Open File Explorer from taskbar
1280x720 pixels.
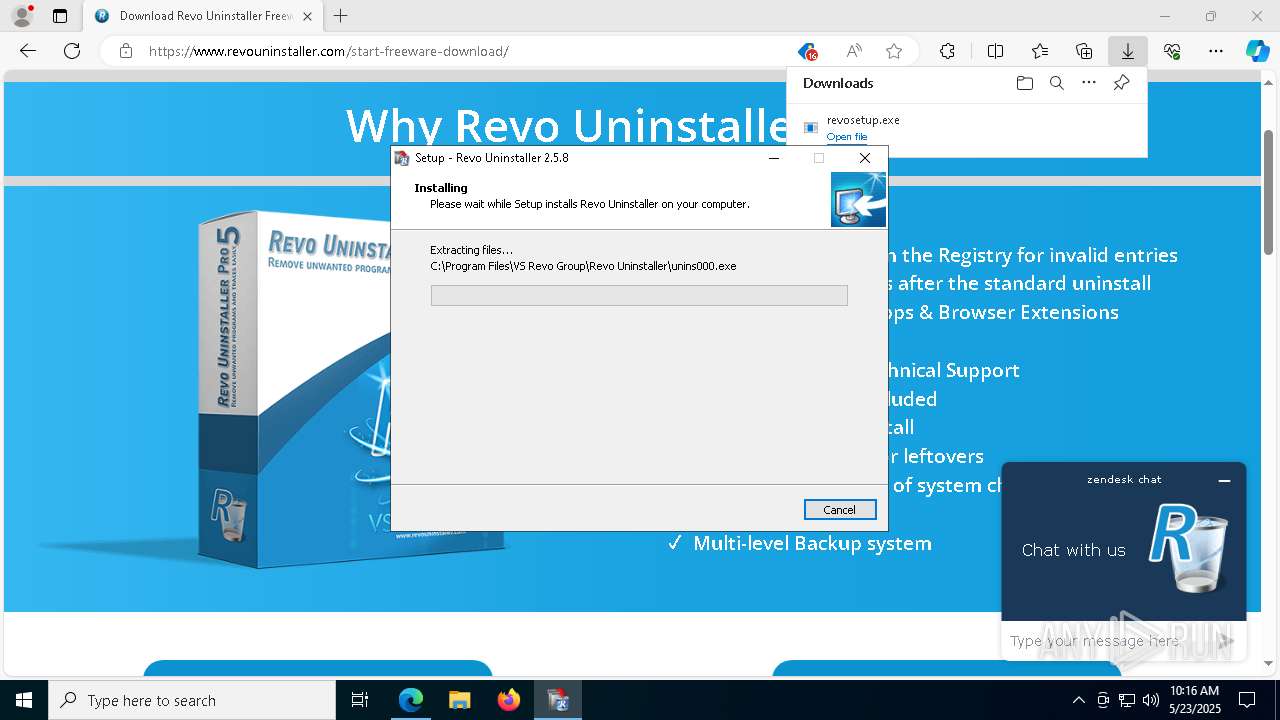click(x=459, y=700)
